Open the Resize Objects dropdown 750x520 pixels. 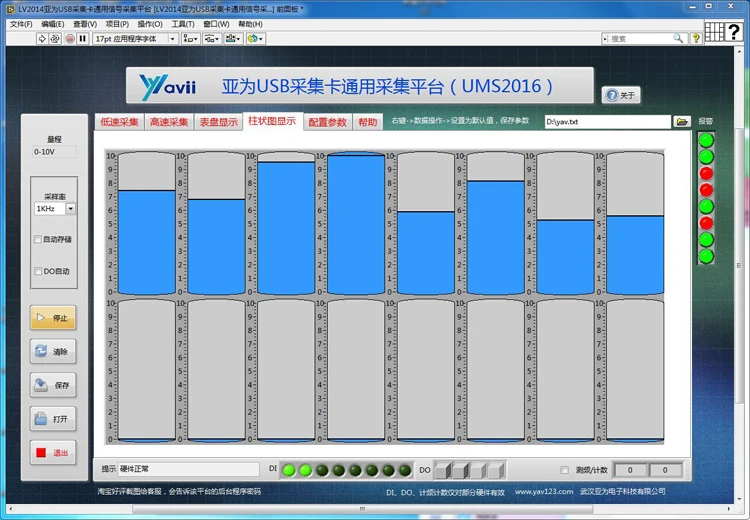coord(233,39)
